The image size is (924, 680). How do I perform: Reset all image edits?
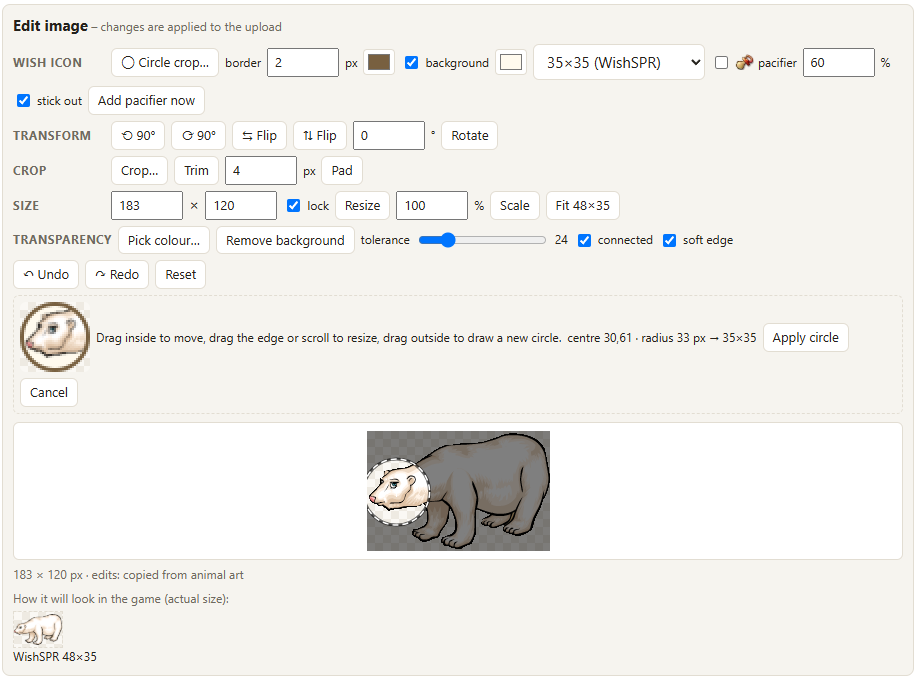pyautogui.click(x=180, y=275)
